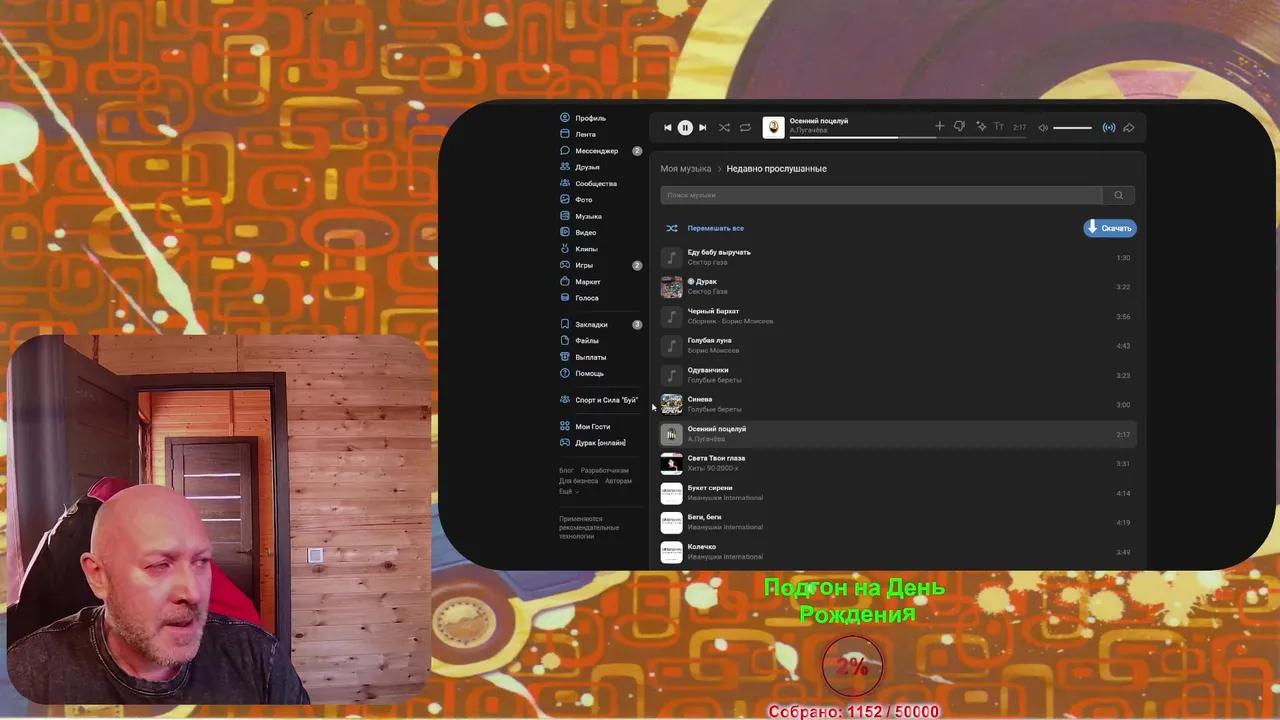Show lyrics with the Tт icon

point(998,127)
